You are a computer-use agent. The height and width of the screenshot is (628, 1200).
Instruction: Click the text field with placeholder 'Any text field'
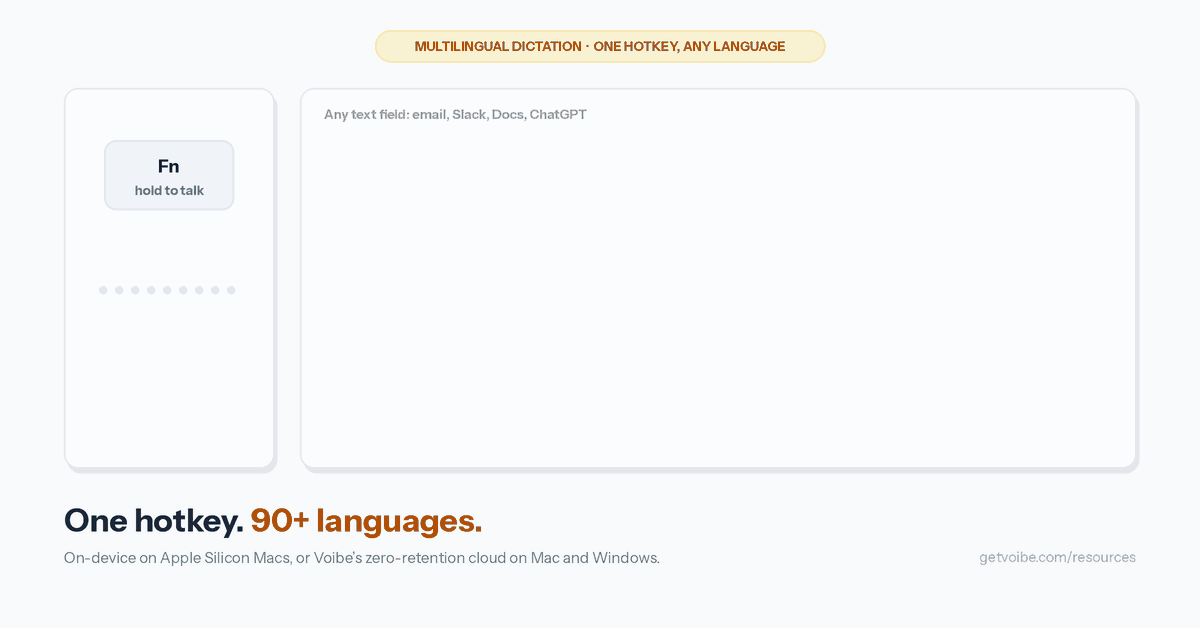pos(718,278)
